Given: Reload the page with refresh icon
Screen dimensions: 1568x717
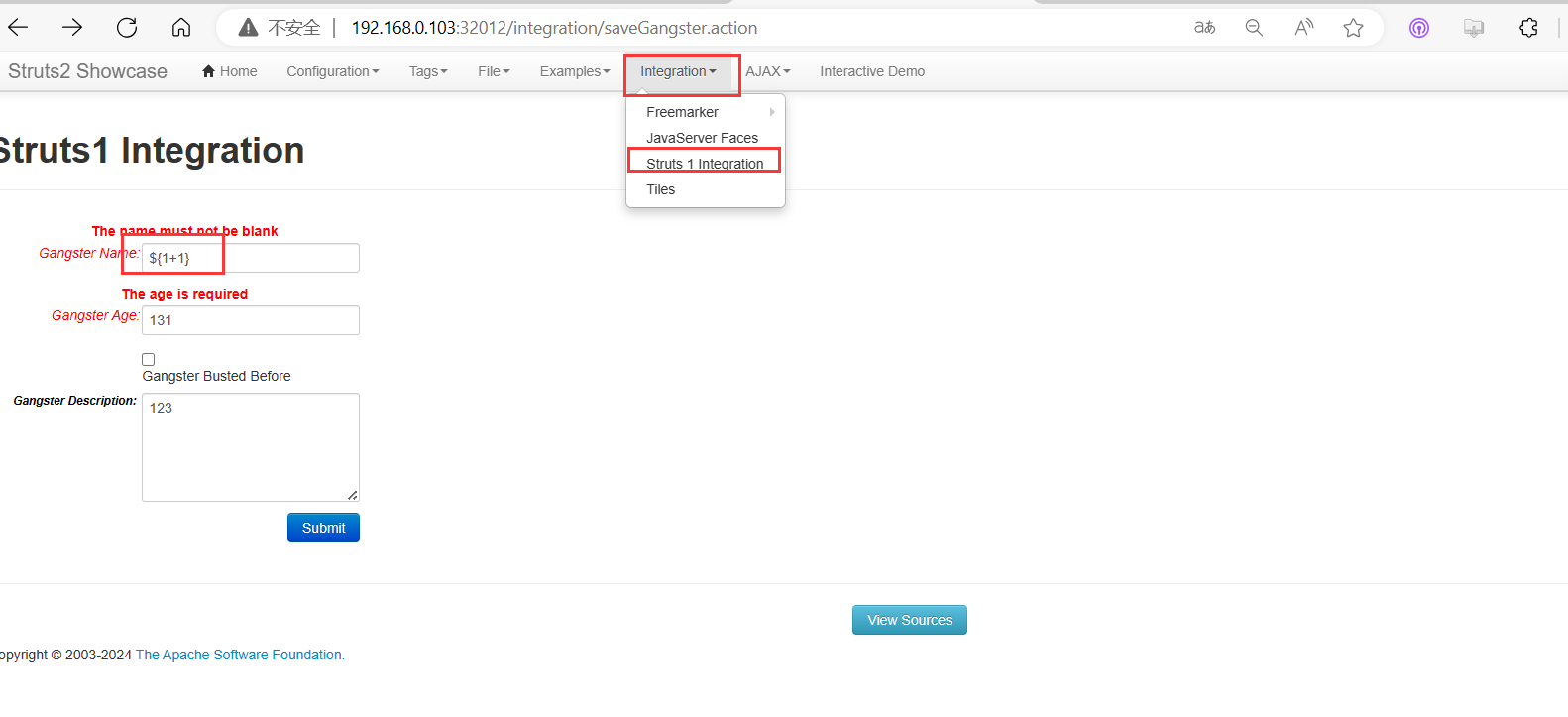Looking at the screenshot, I should [127, 28].
